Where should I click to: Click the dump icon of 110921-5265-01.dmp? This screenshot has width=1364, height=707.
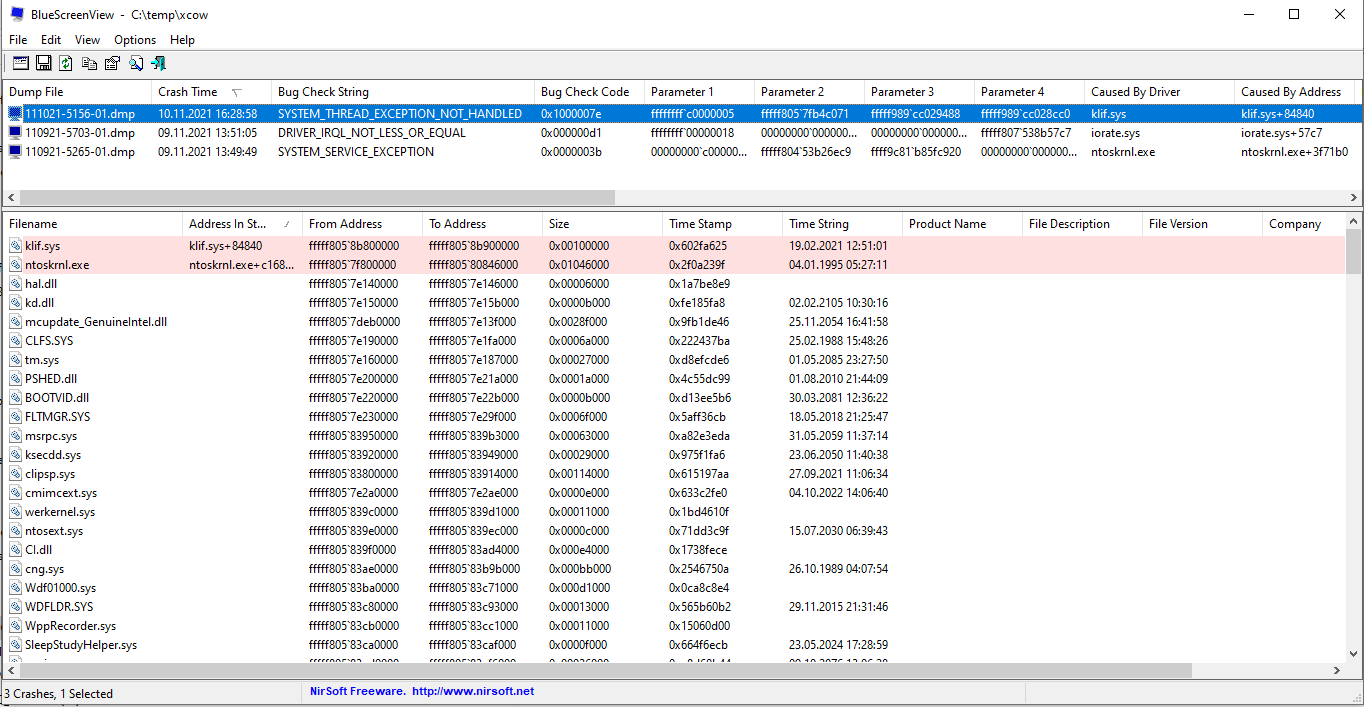click(15, 151)
